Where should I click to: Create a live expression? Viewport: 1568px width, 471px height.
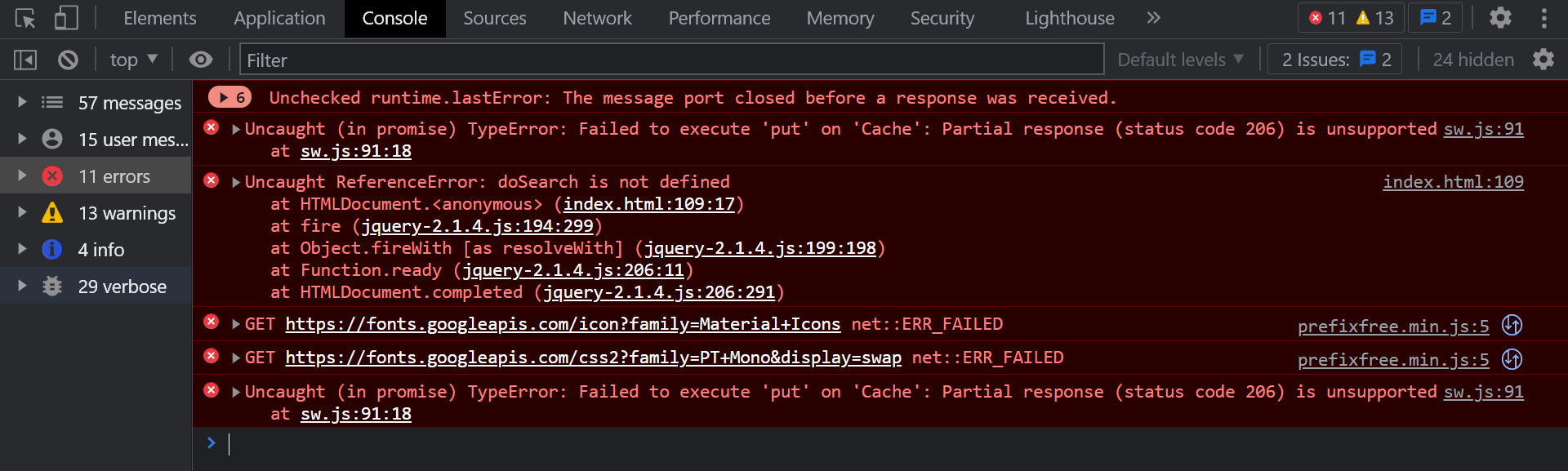pyautogui.click(x=200, y=59)
